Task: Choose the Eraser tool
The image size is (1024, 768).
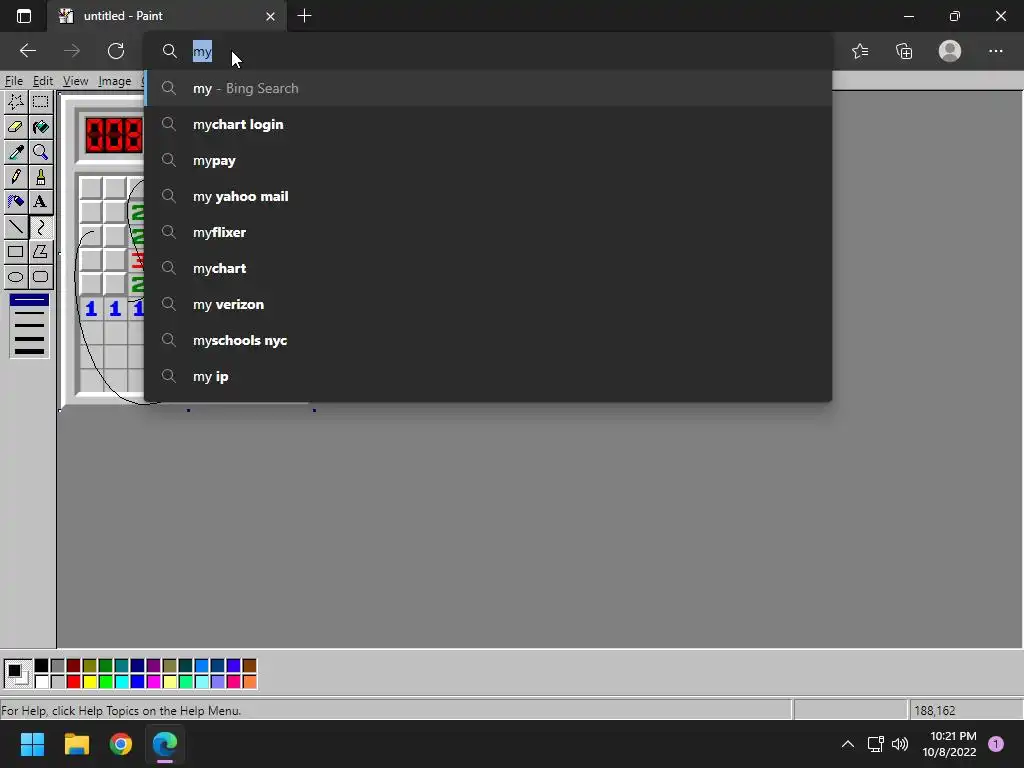Action: (x=16, y=127)
